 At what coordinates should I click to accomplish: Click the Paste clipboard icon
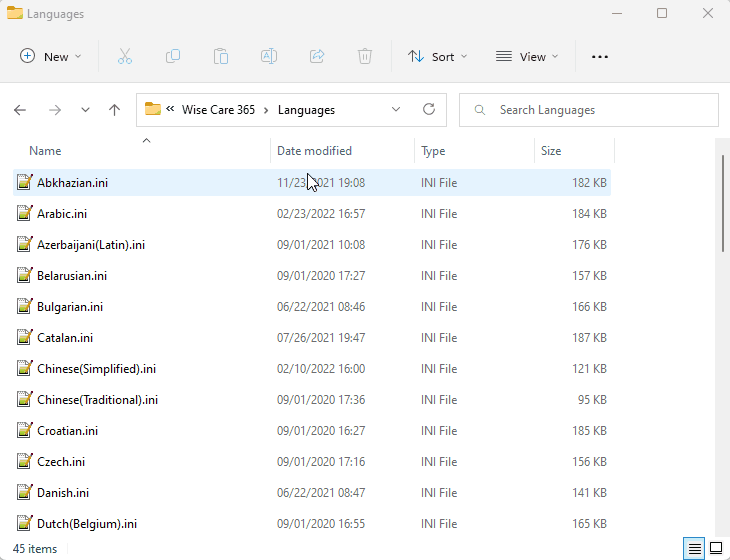221,56
